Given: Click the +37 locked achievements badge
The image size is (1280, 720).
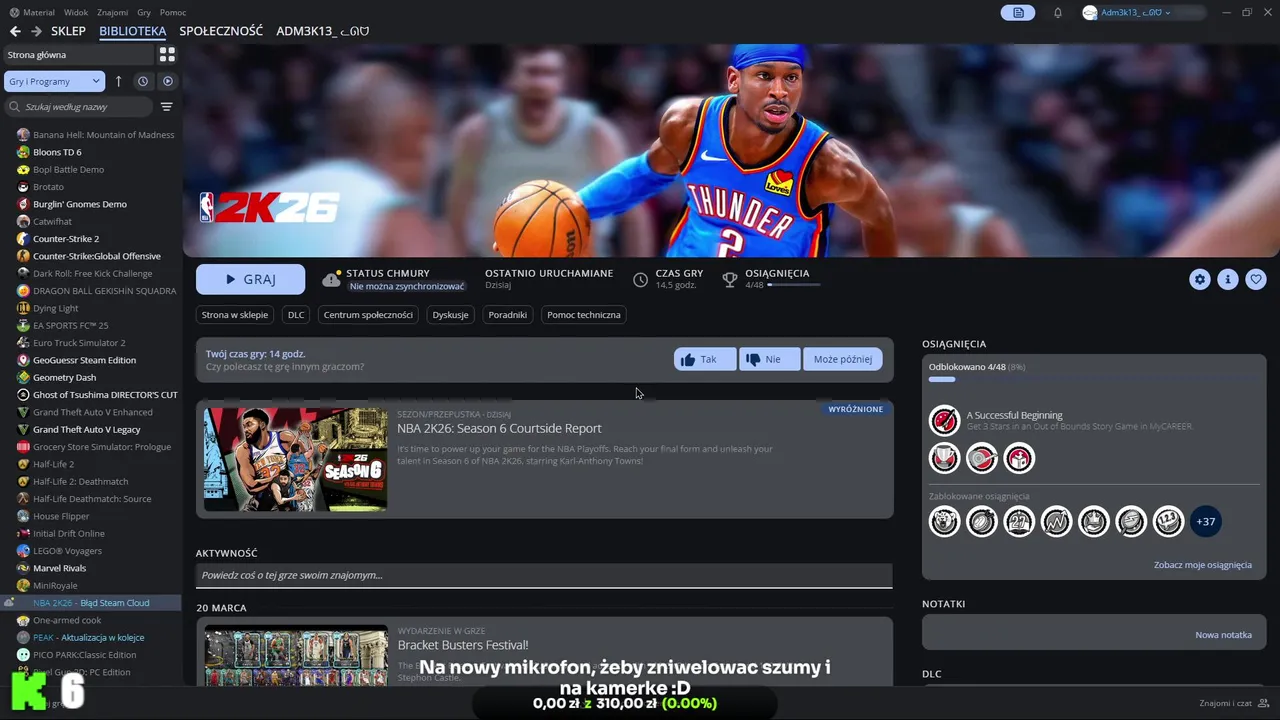Looking at the screenshot, I should coord(1206,521).
